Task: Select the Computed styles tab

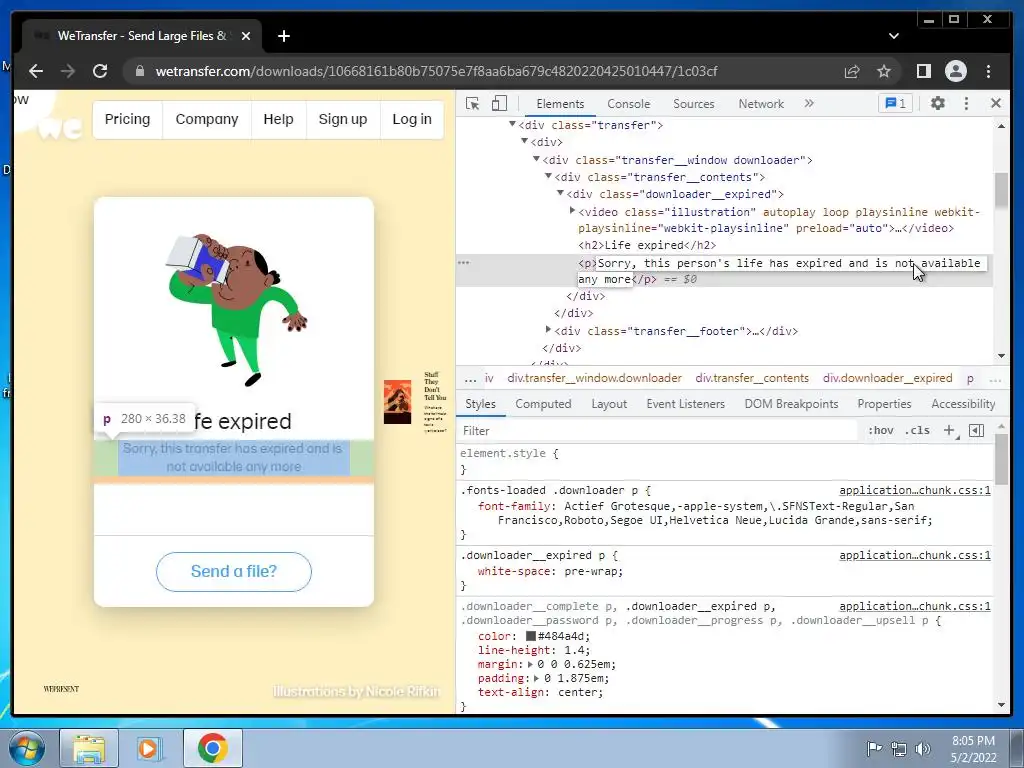Action: [543, 404]
